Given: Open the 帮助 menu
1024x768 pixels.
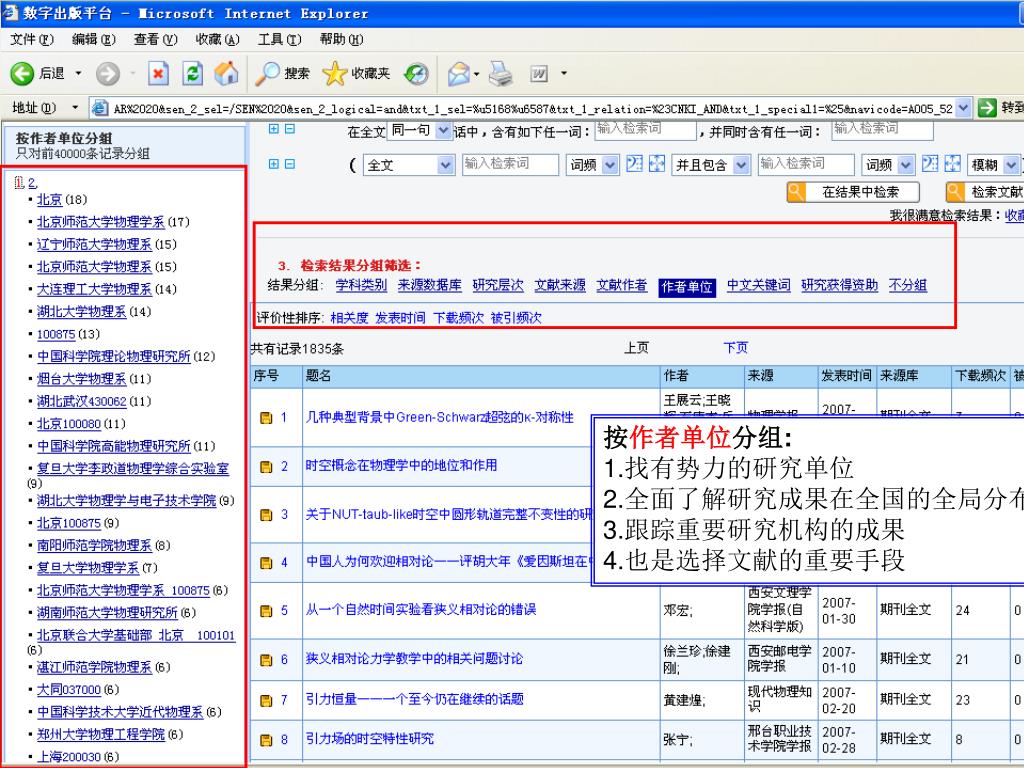Looking at the screenshot, I should (x=341, y=40).
